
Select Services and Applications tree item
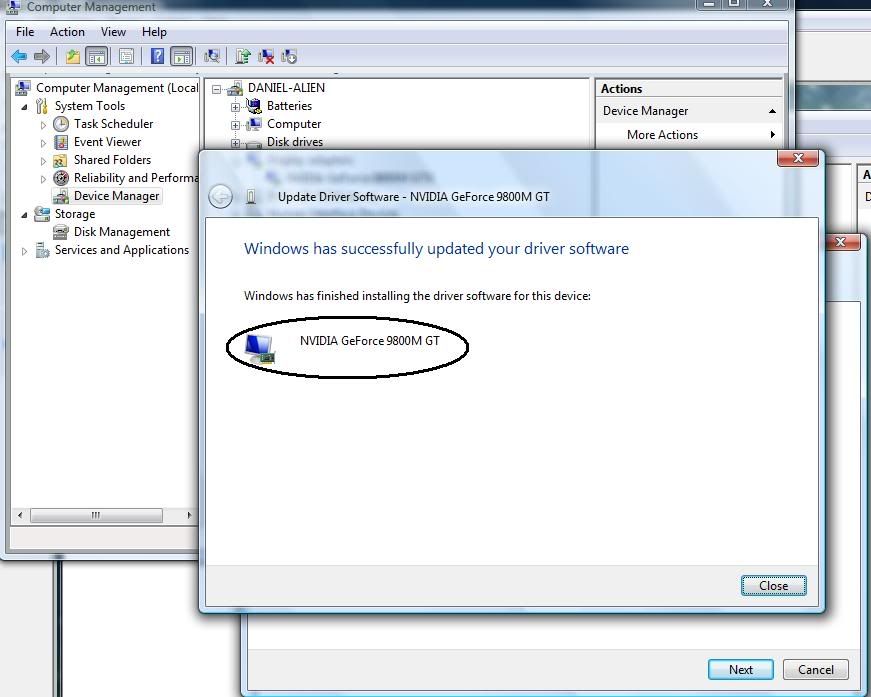pos(122,250)
